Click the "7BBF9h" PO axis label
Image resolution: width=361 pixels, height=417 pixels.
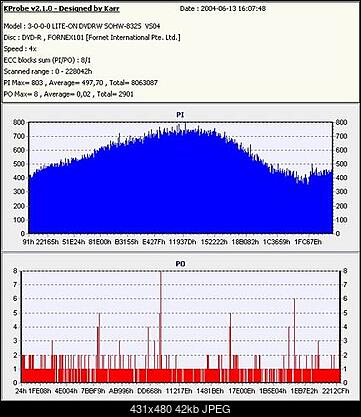(94, 391)
